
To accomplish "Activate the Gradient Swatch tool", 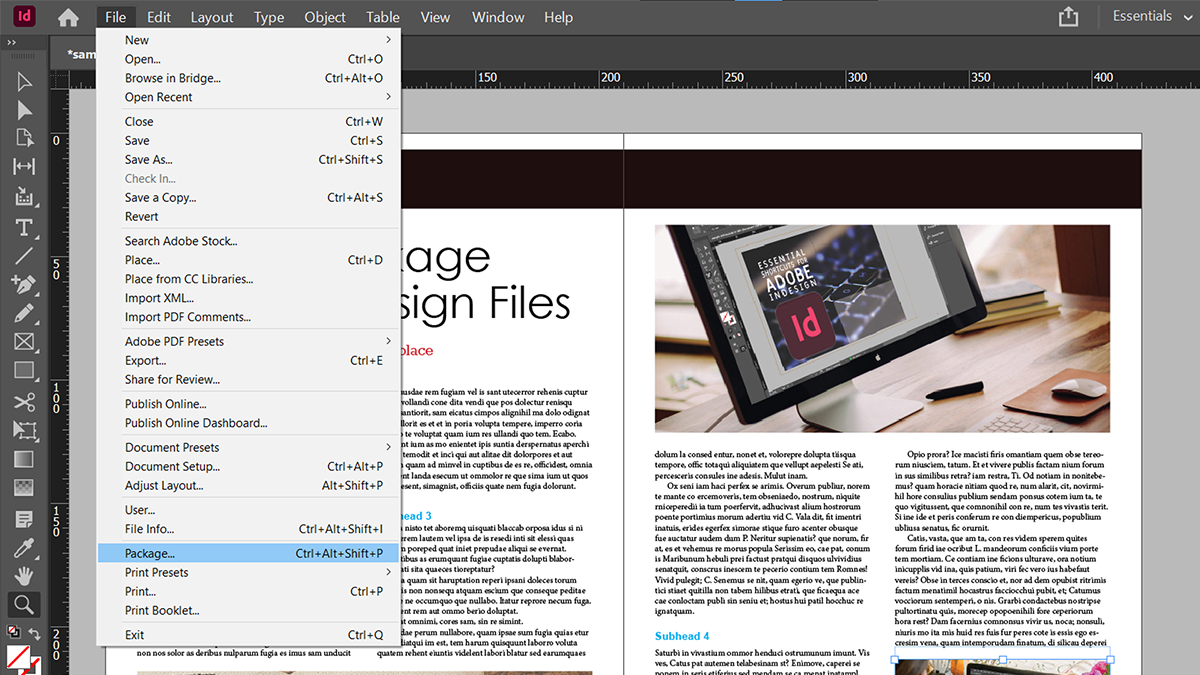I will pos(24,457).
